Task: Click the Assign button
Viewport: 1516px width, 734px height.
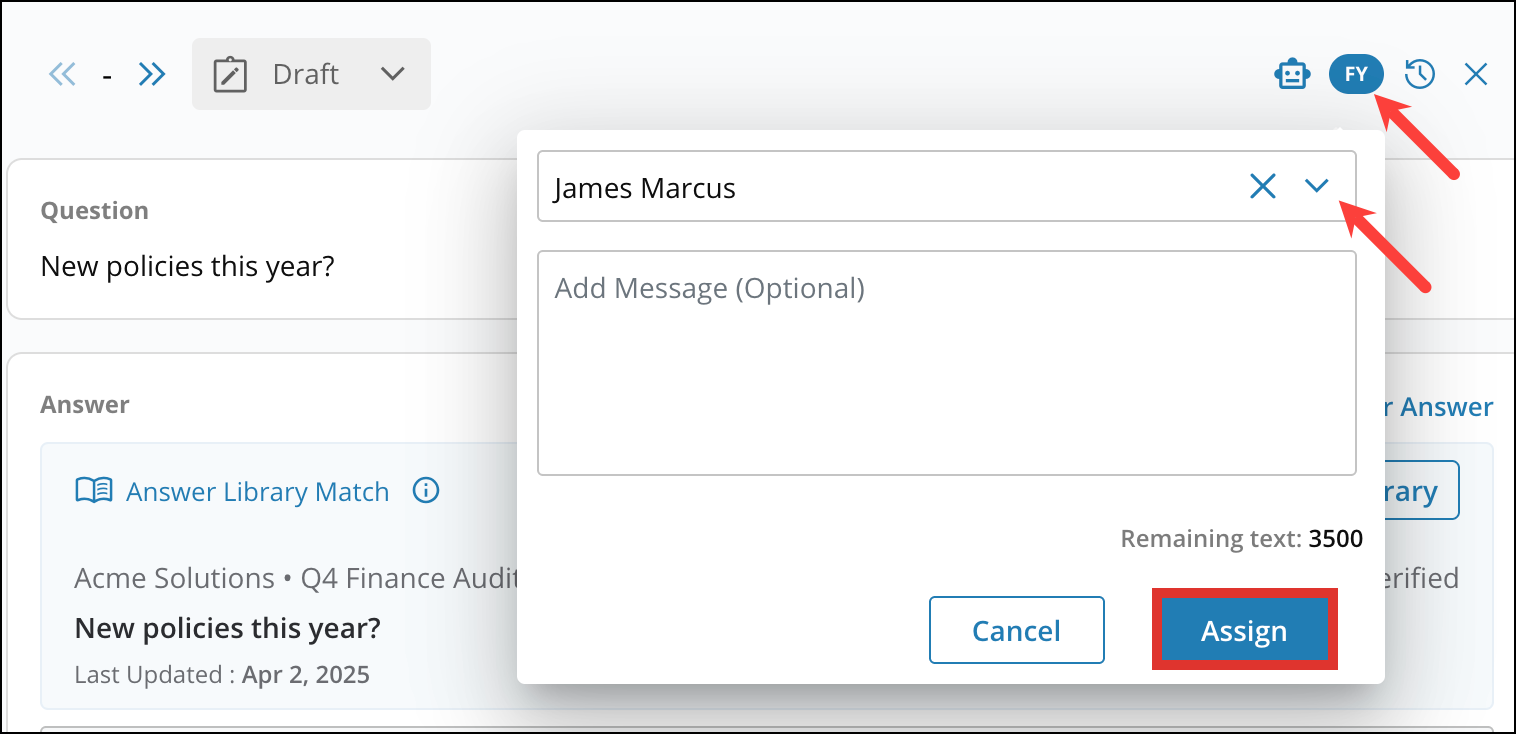Action: (x=1243, y=630)
